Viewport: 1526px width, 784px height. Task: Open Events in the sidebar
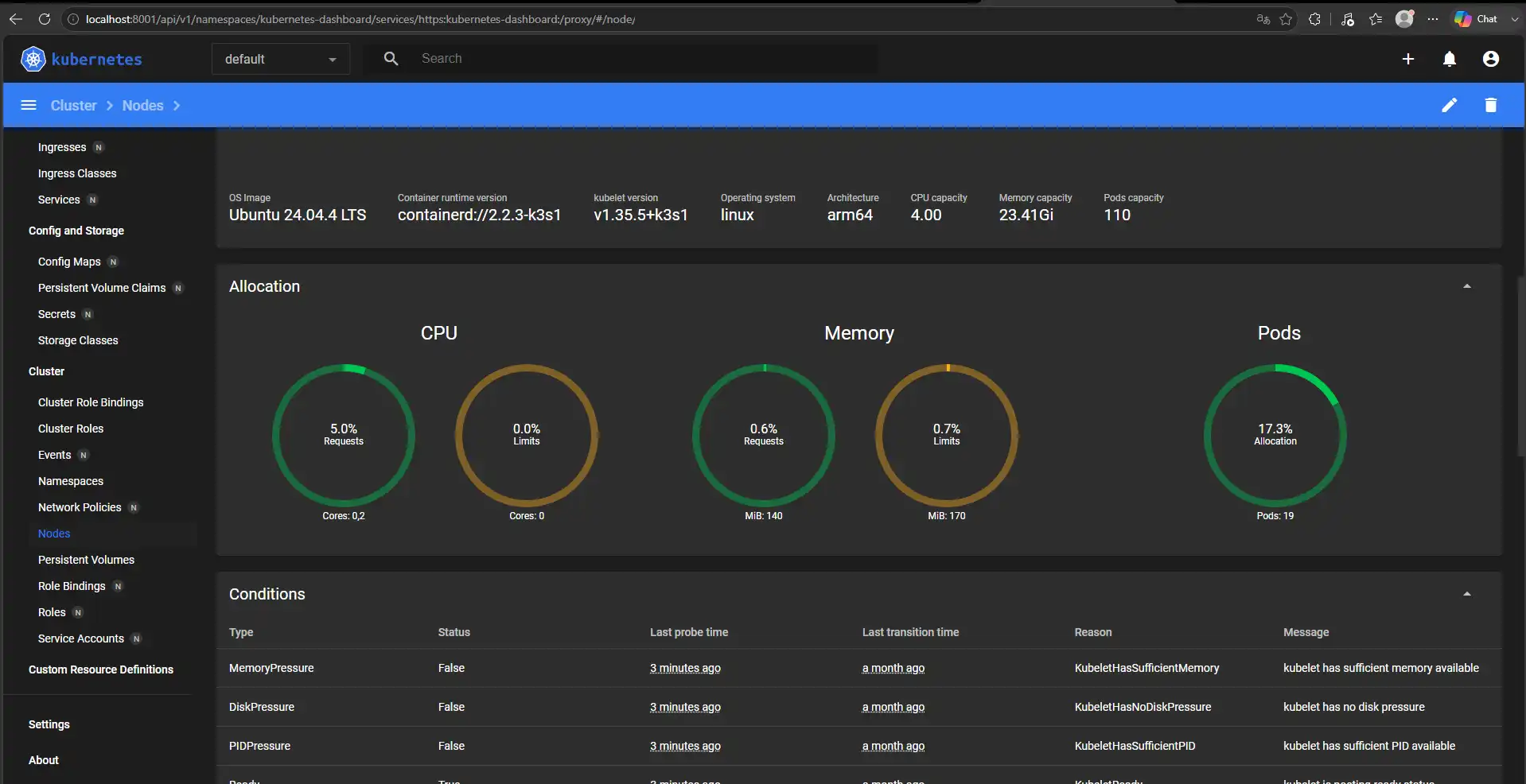pyautogui.click(x=54, y=455)
